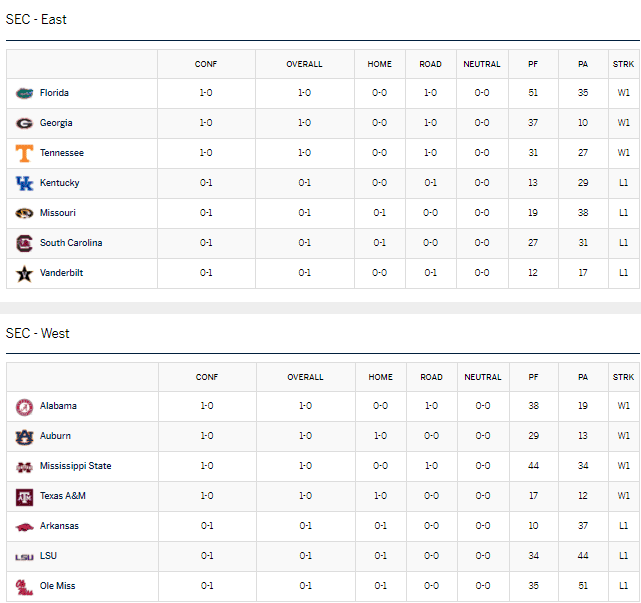Click the Vanderbilt star logo
Viewport: 641px width, 603px height.
click(24, 273)
